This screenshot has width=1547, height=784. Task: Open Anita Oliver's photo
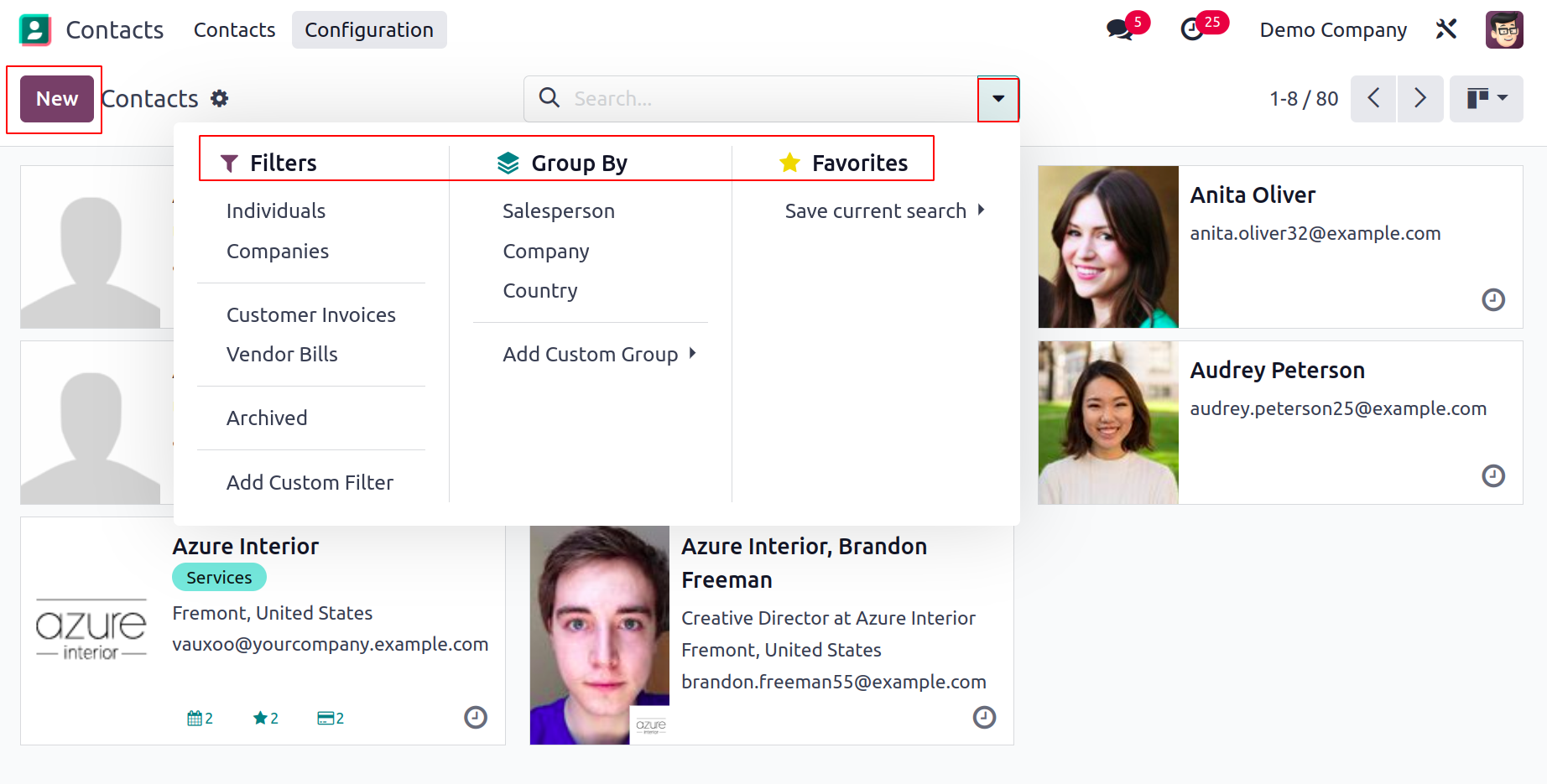click(x=1108, y=247)
